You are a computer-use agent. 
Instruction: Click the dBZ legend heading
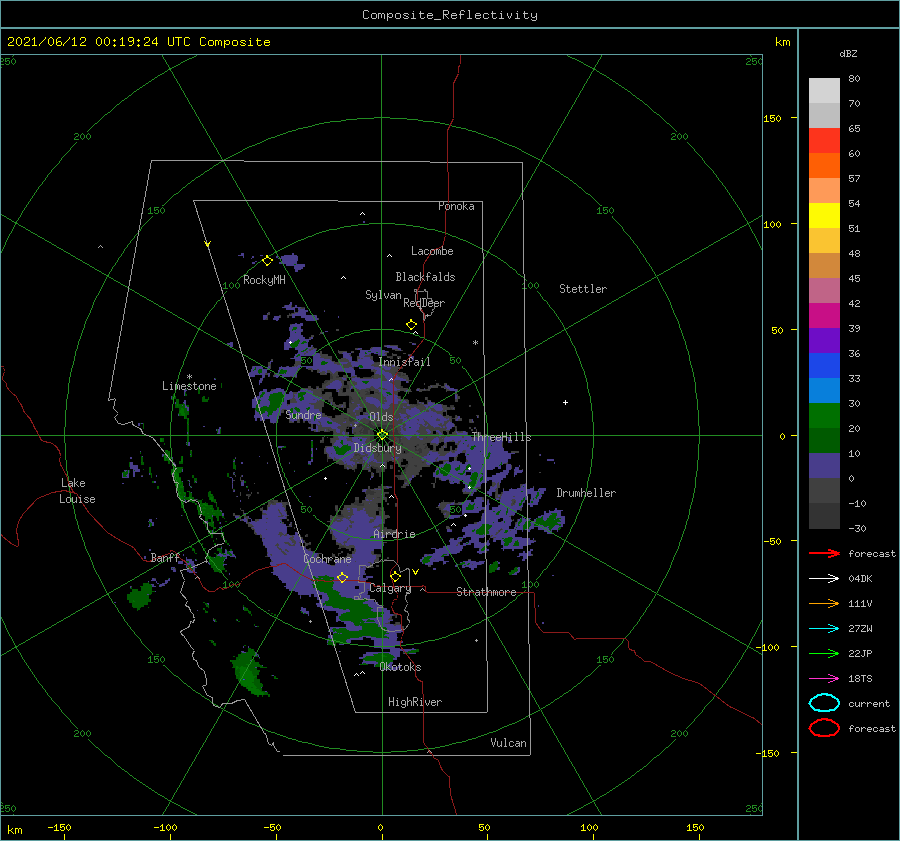(x=848, y=53)
